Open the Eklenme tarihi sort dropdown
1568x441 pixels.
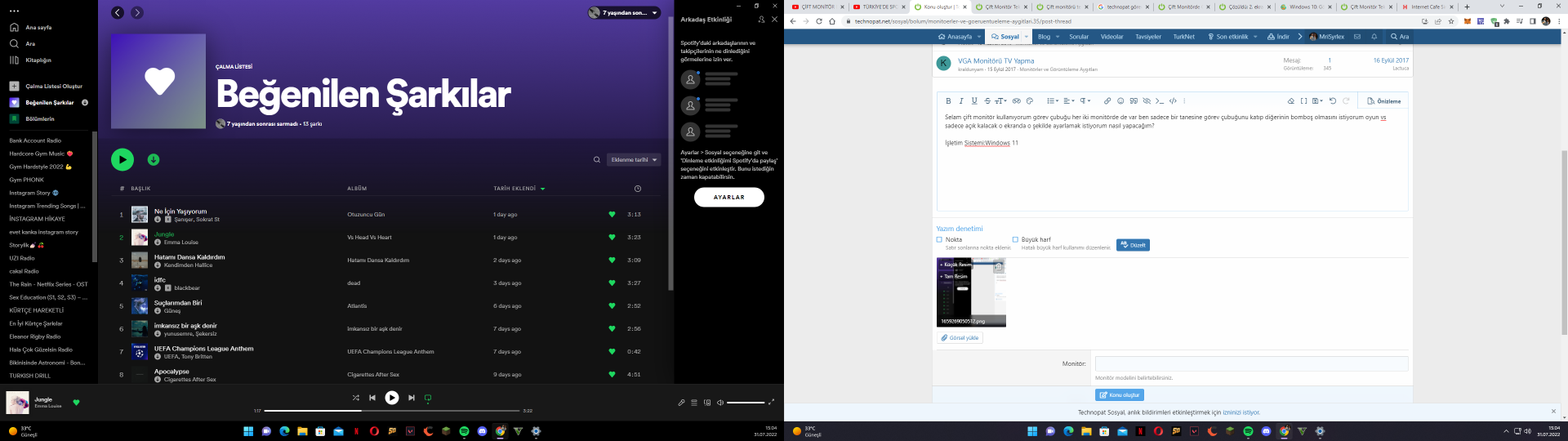pyautogui.click(x=634, y=159)
